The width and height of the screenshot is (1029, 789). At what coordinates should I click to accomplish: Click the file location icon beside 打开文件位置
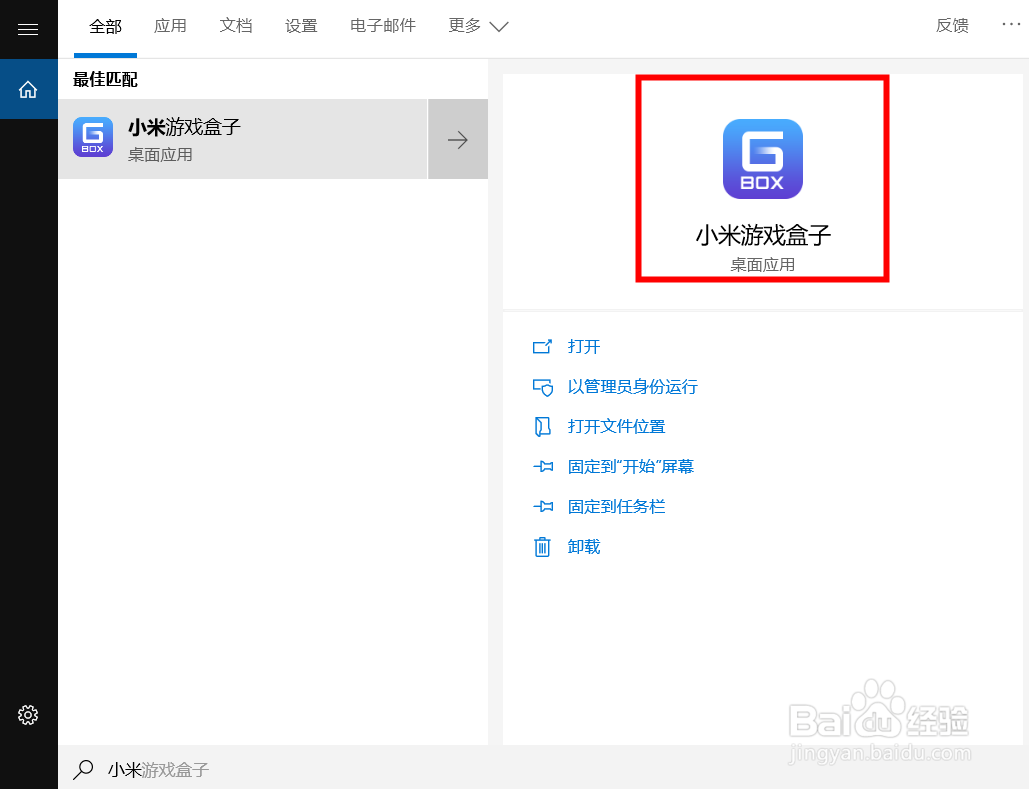click(542, 427)
